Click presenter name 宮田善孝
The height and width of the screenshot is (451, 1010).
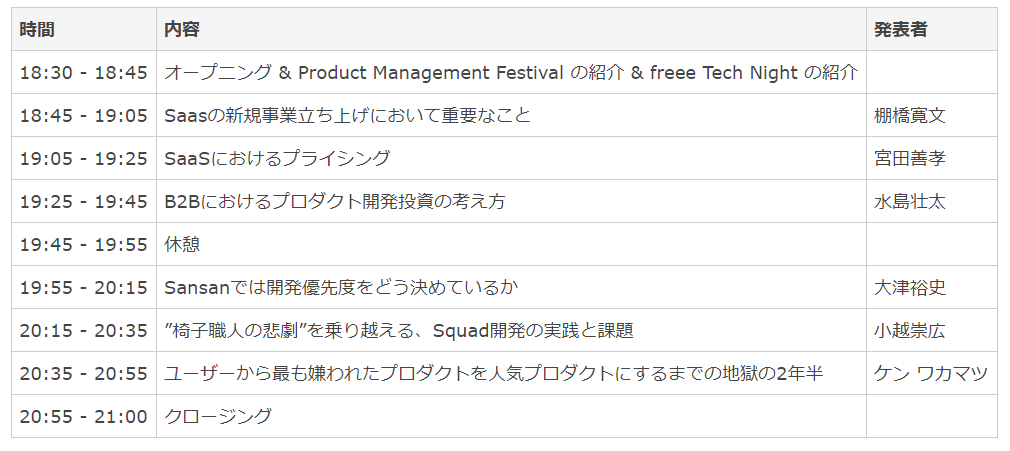pyautogui.click(x=909, y=159)
